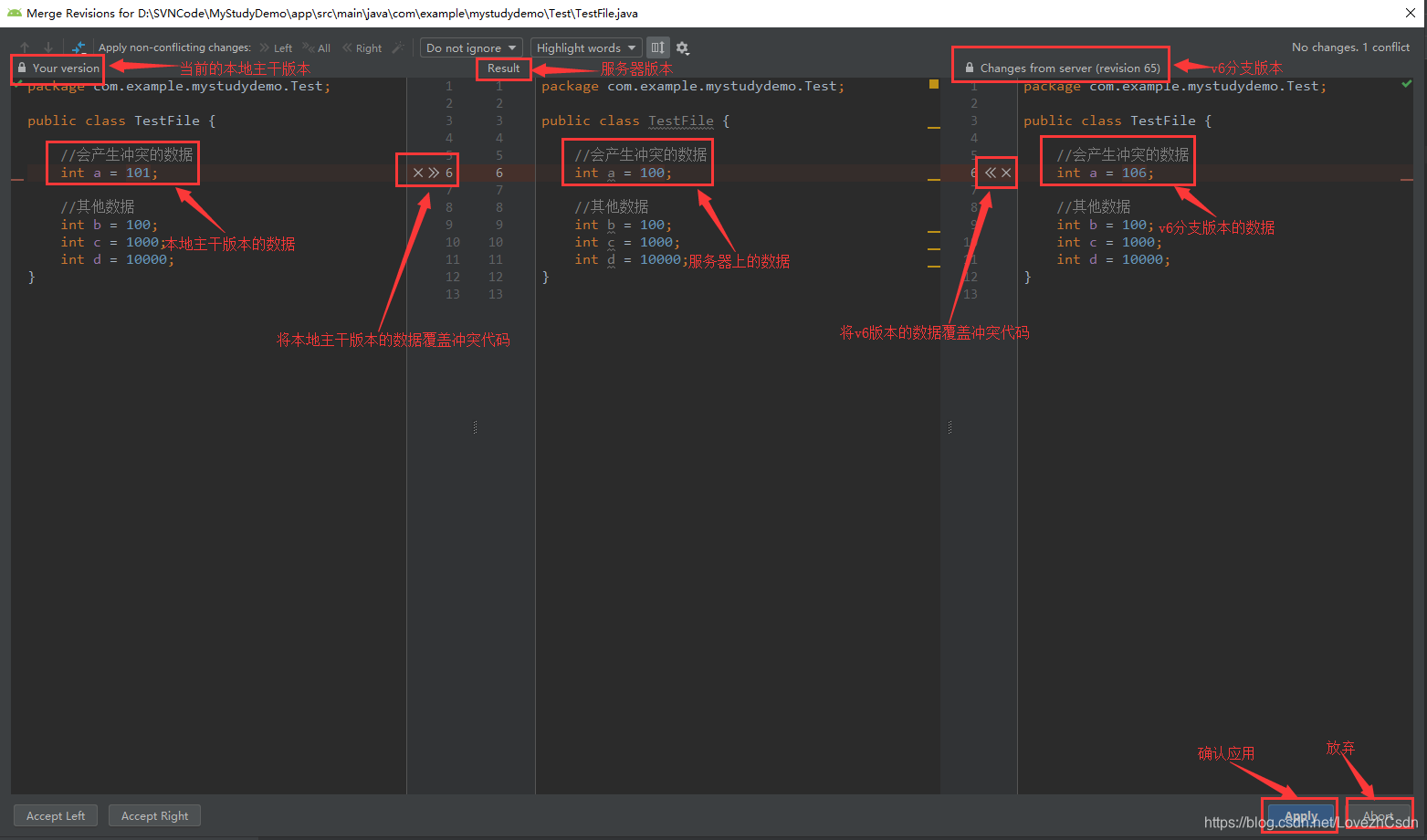Click 'int c = 1000;' in right pane
This screenshot has width=1427, height=840.
pyautogui.click(x=1110, y=242)
